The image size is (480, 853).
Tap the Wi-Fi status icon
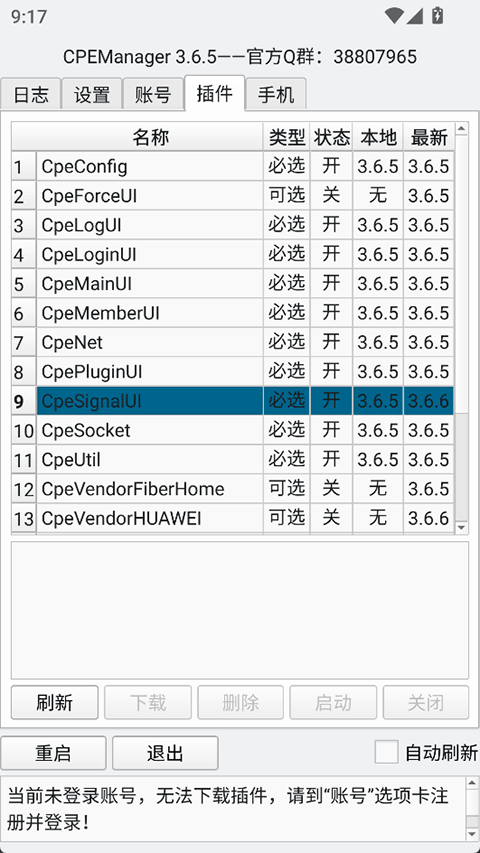tap(394, 16)
